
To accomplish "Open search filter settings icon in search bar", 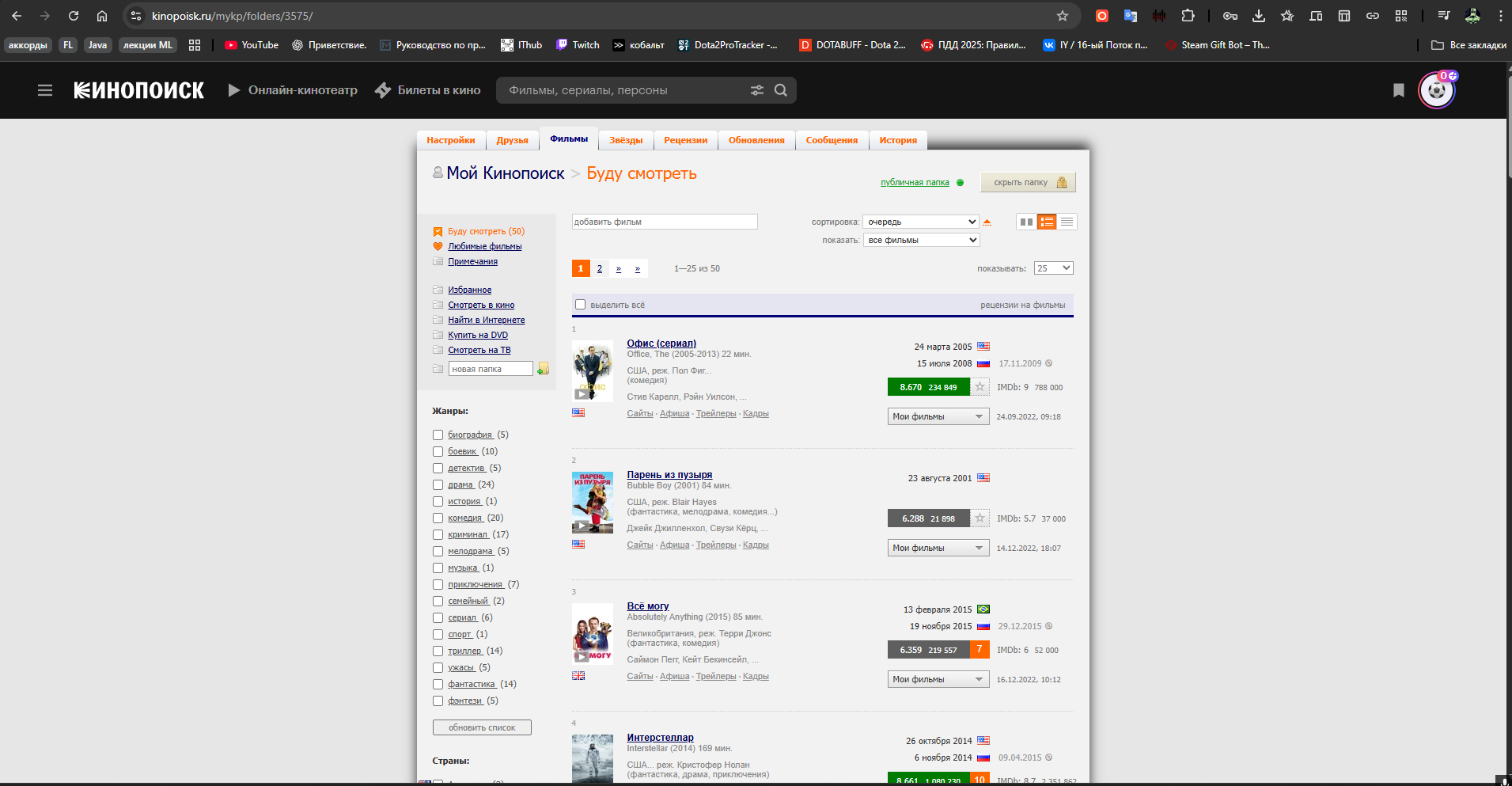I will [x=757, y=90].
